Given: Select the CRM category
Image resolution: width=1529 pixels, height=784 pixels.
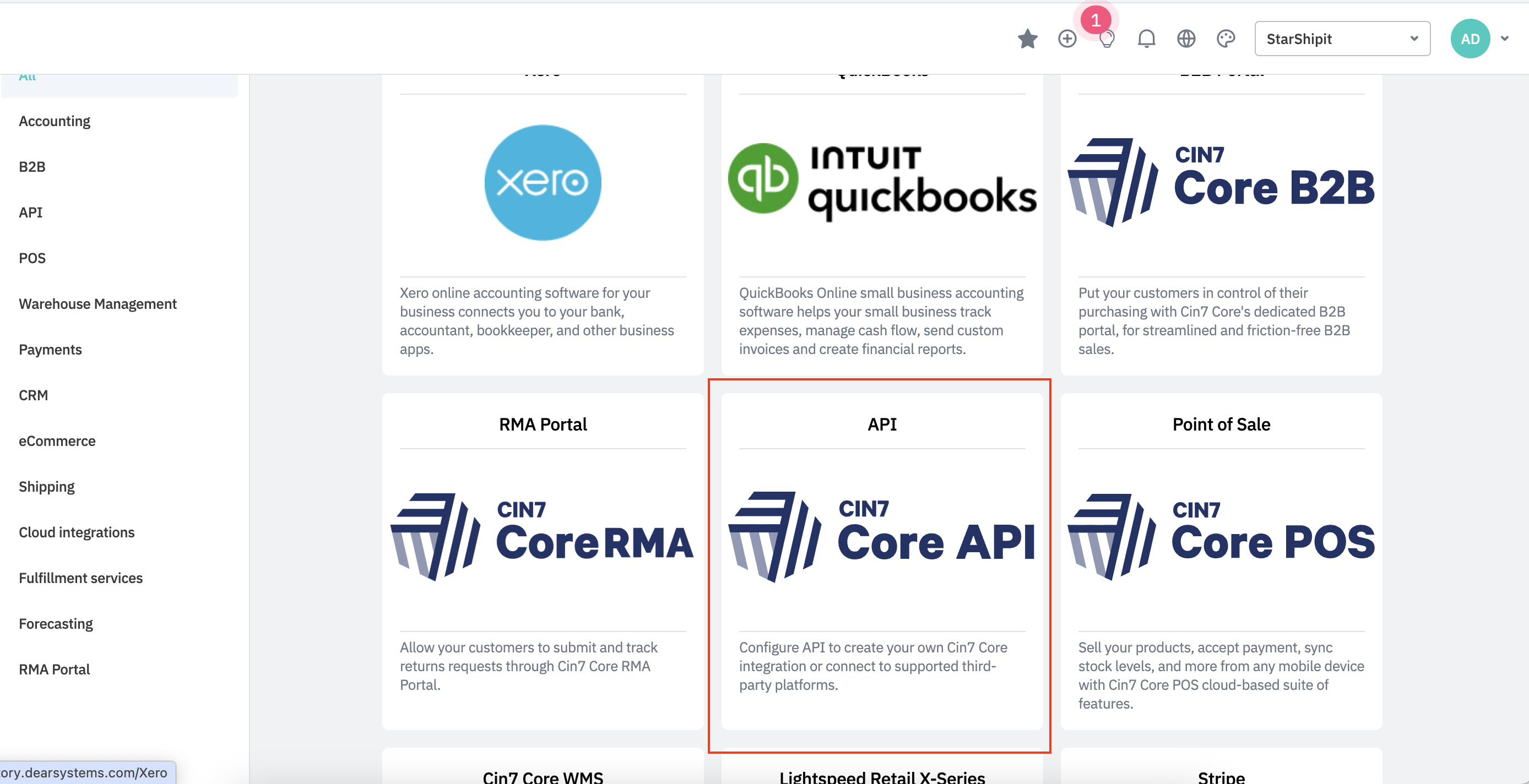Looking at the screenshot, I should (x=33, y=395).
